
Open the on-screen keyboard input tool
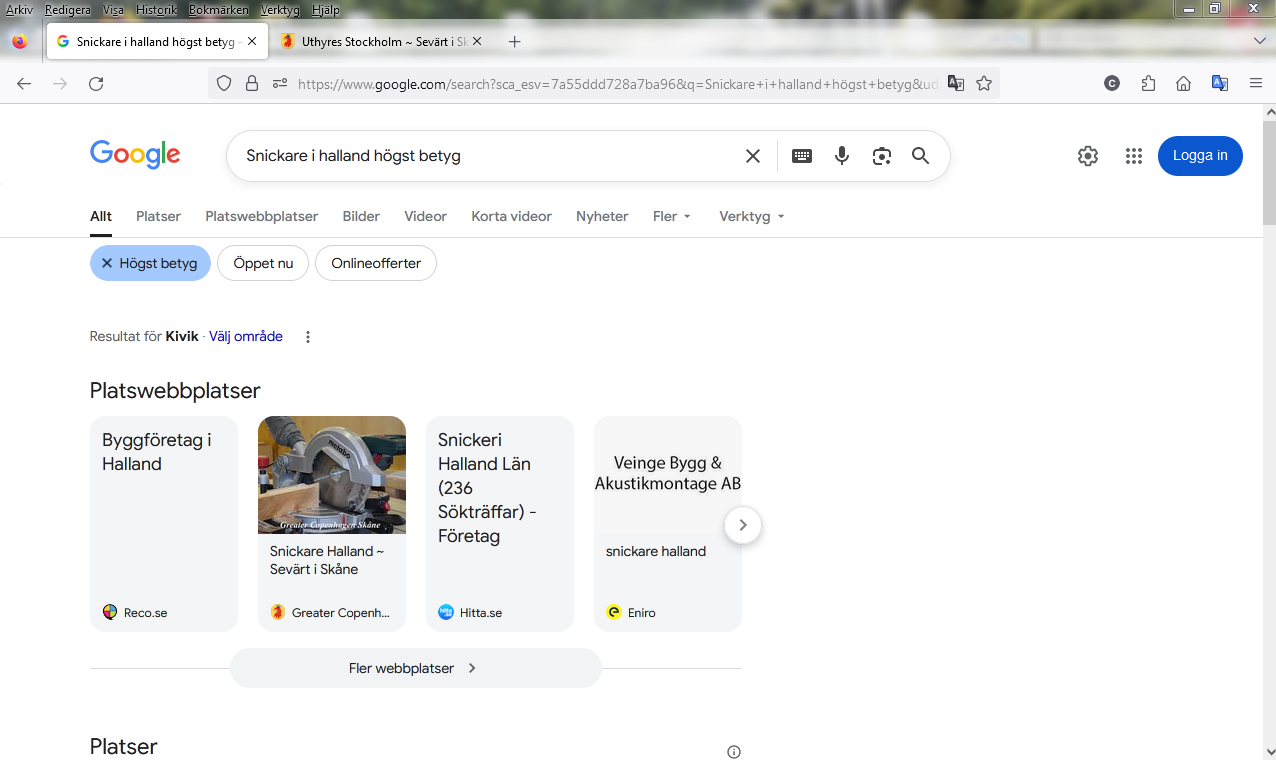click(802, 156)
